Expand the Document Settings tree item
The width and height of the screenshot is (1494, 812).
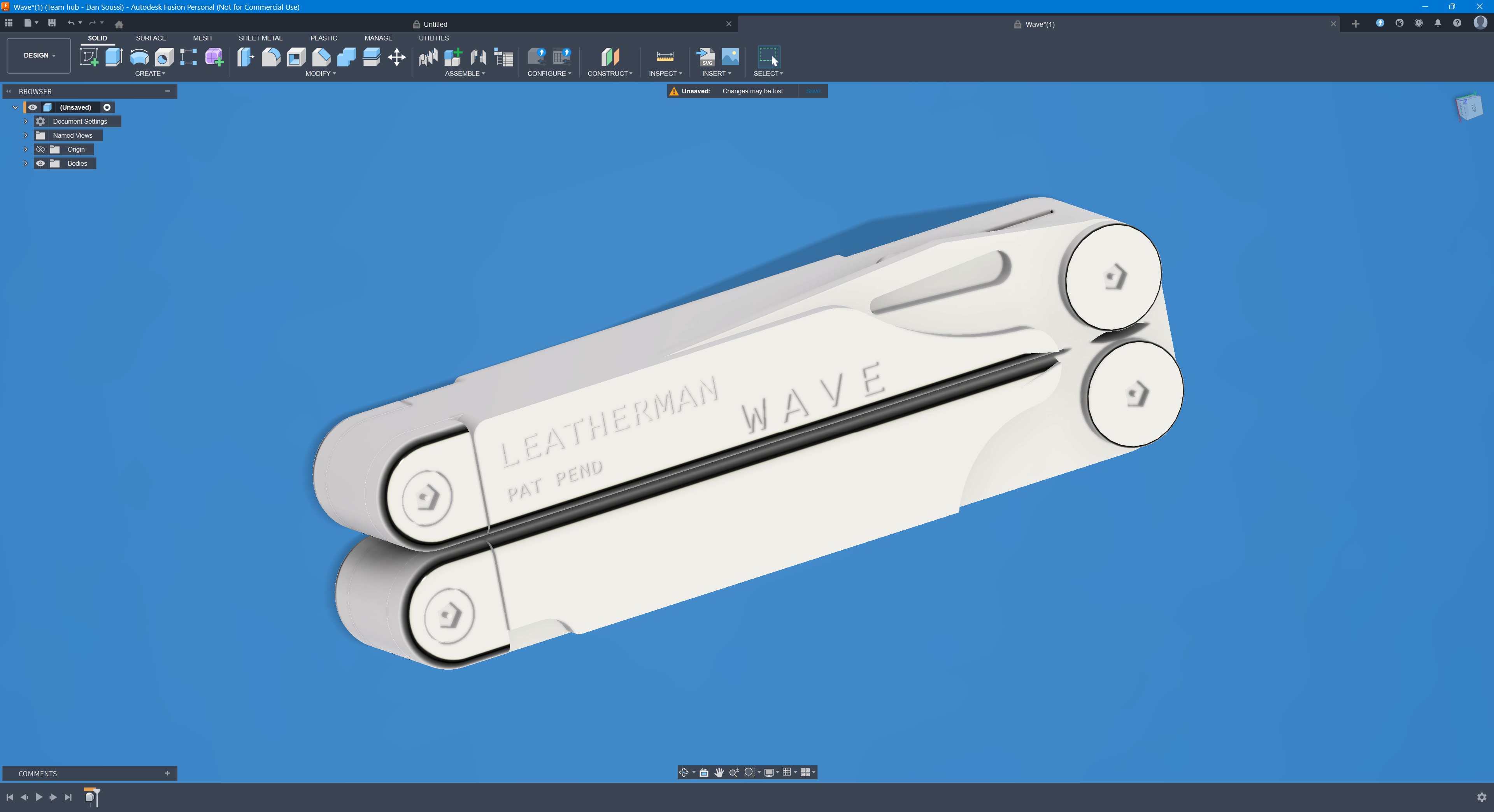point(26,121)
